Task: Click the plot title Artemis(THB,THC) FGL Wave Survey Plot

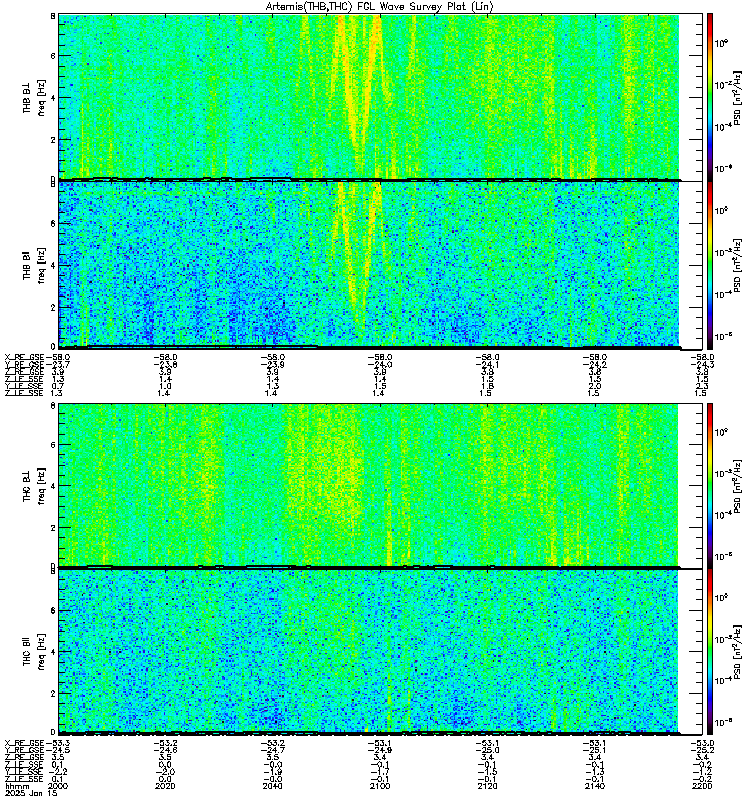Action: pyautogui.click(x=380, y=7)
